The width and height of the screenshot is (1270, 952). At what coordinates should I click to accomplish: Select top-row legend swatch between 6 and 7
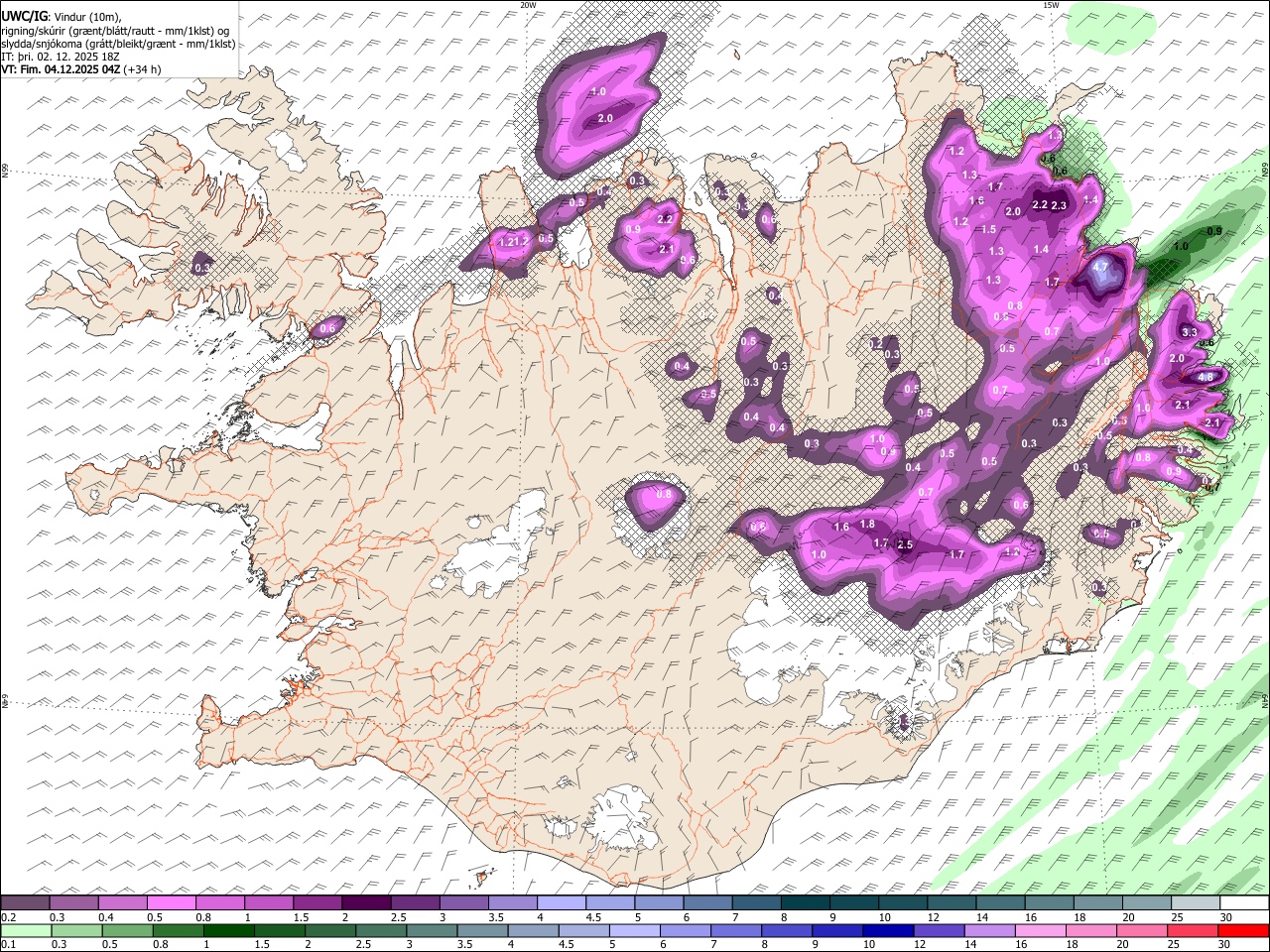[x=706, y=903]
